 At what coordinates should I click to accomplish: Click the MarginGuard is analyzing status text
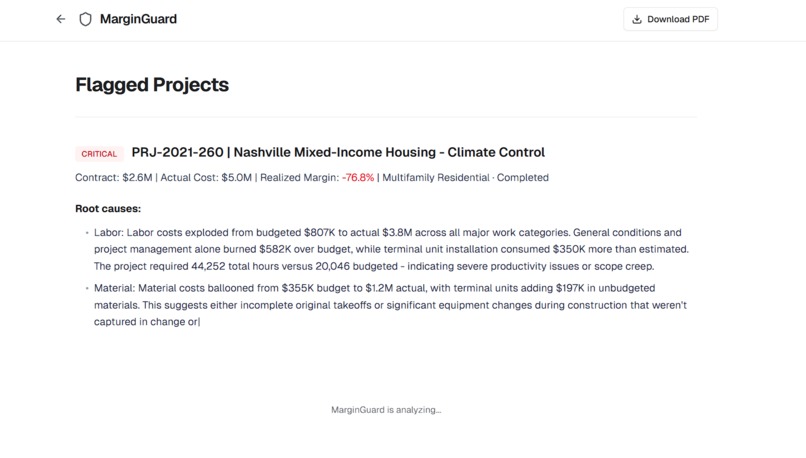pyautogui.click(x=386, y=410)
